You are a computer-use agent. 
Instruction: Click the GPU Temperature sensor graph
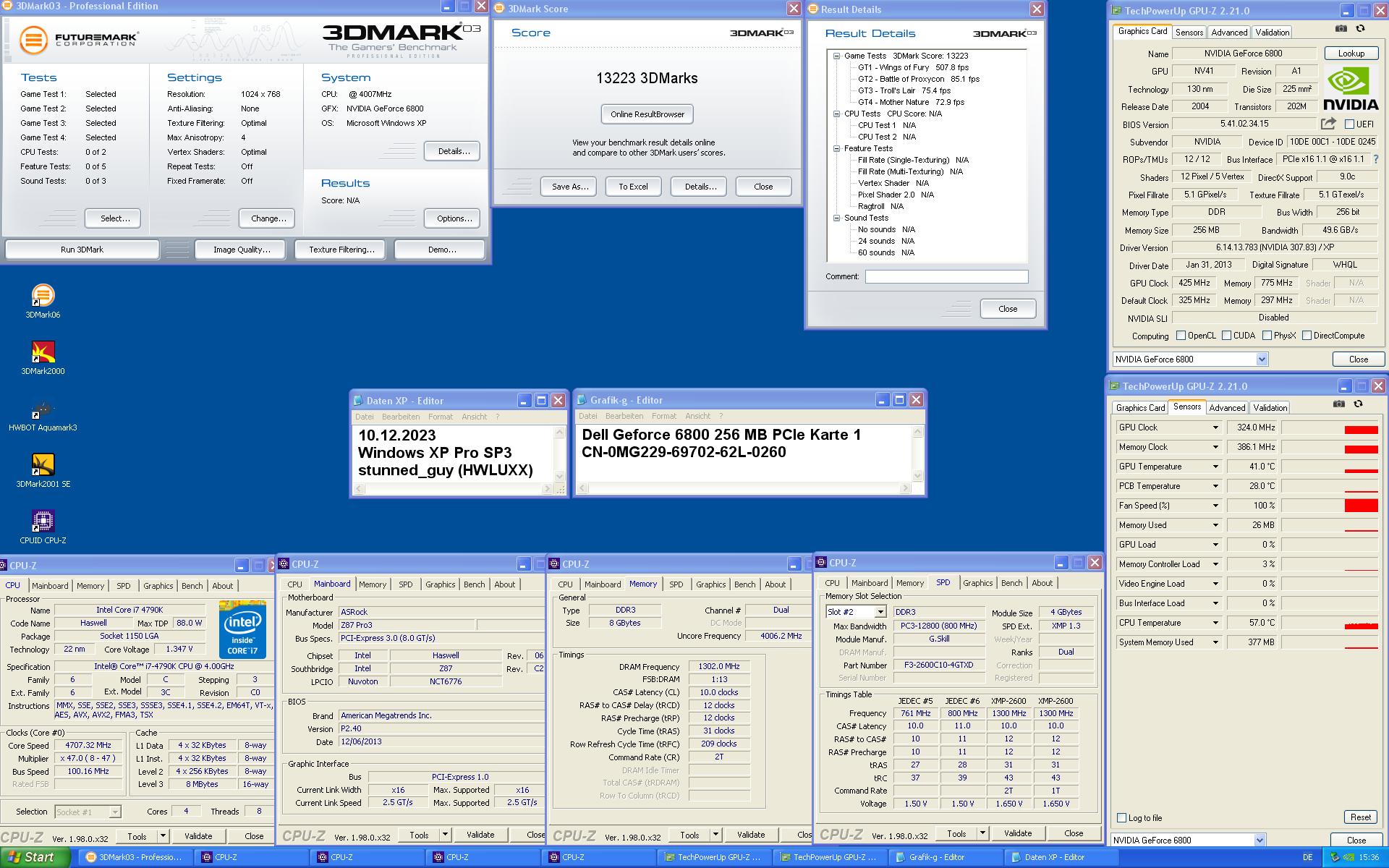(x=1330, y=467)
